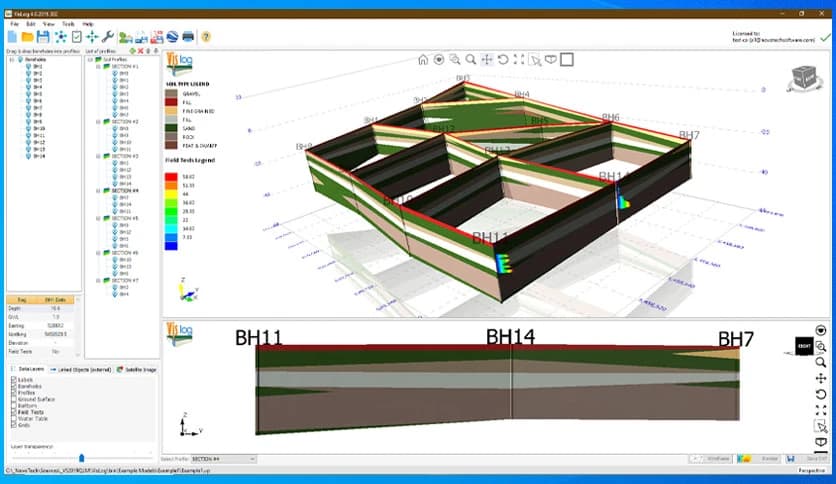Print using the printer toolbar icon

pos(188,37)
